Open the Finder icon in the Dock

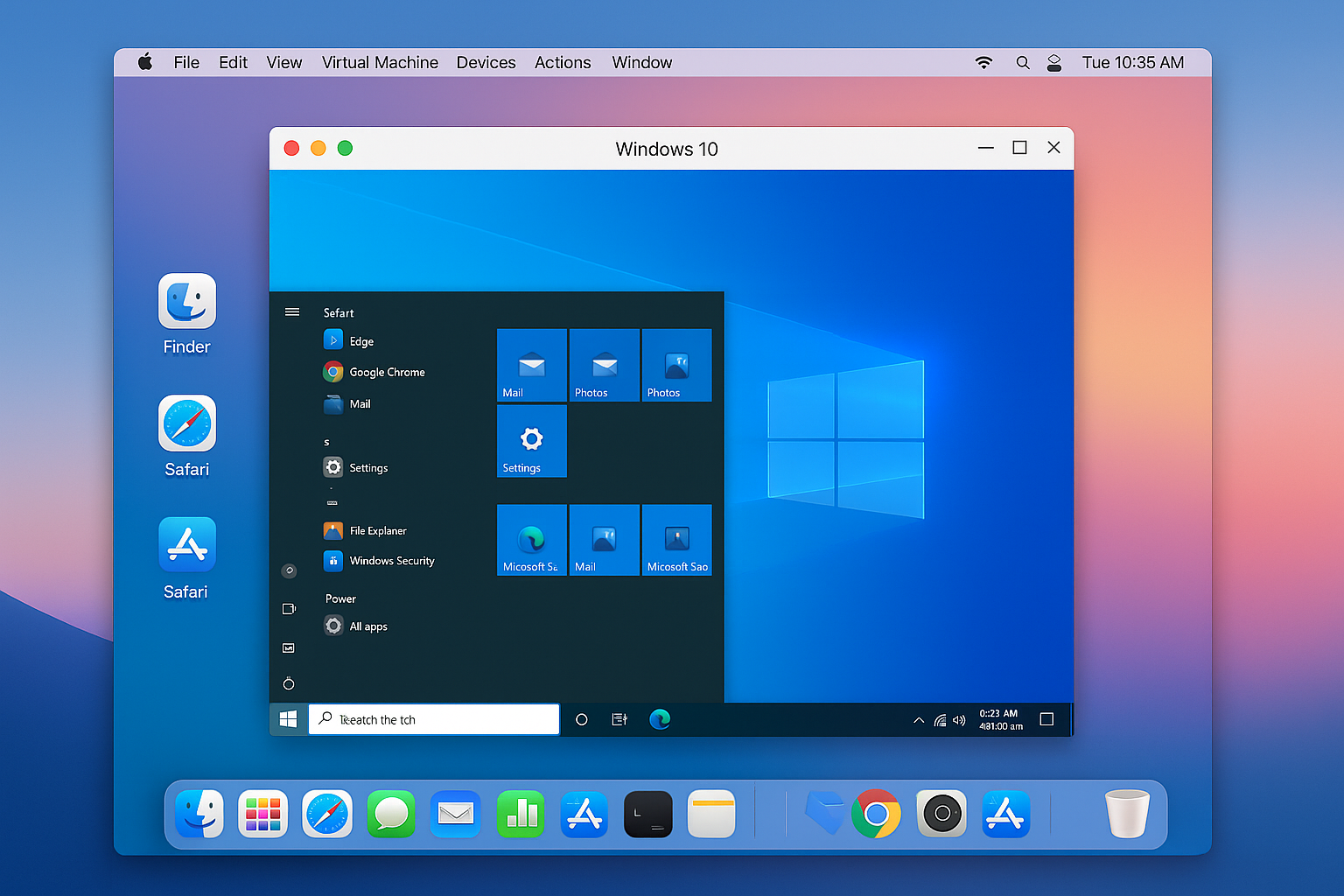click(x=199, y=814)
